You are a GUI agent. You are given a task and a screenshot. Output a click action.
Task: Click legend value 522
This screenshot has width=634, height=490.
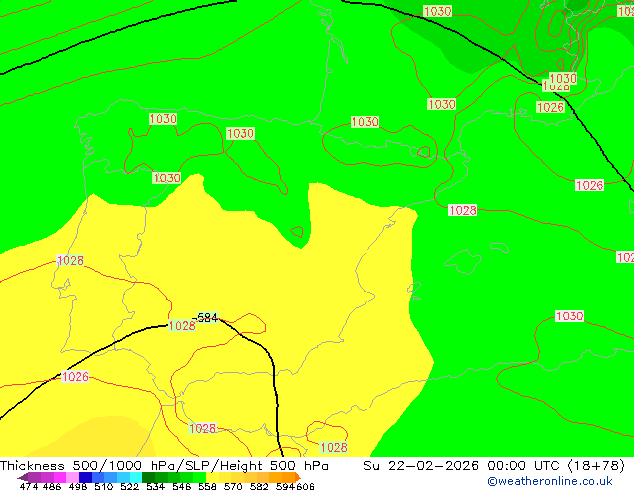[x=129, y=486]
